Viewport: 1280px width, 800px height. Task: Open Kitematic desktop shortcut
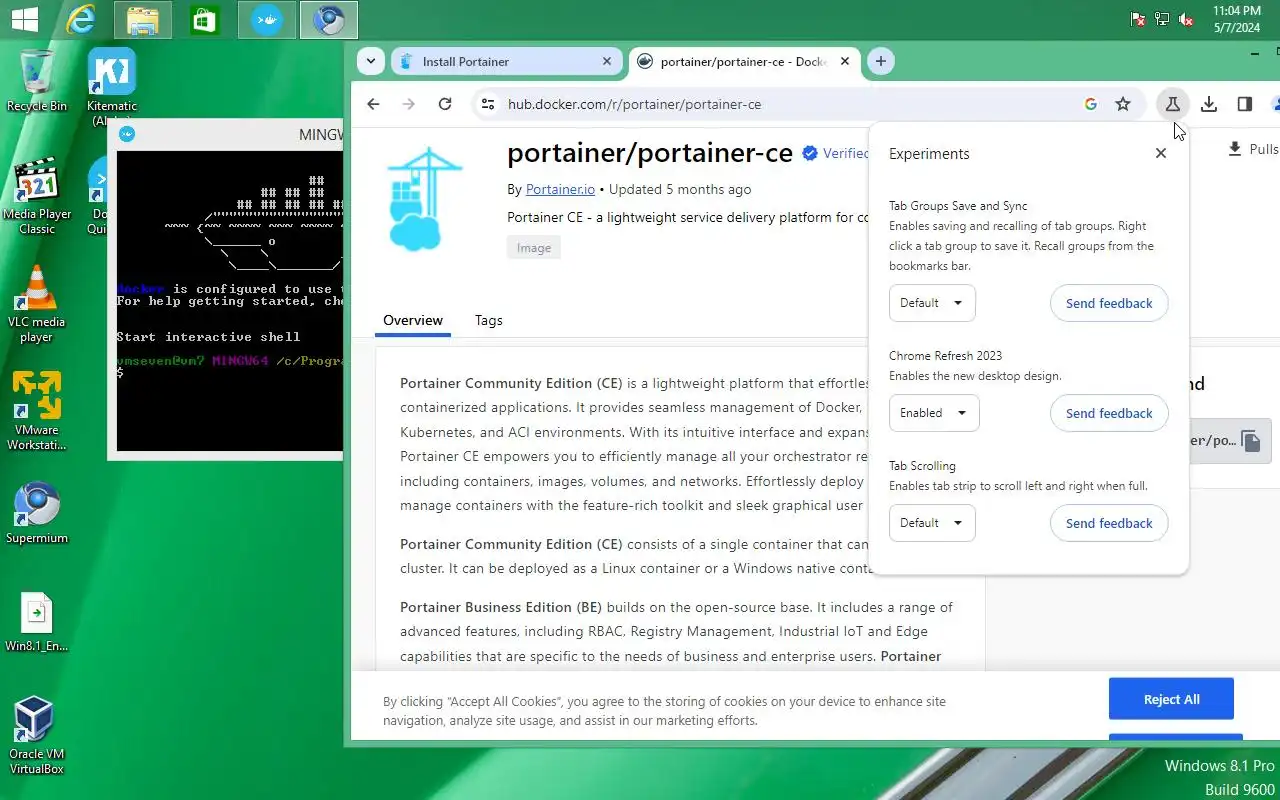pyautogui.click(x=112, y=88)
